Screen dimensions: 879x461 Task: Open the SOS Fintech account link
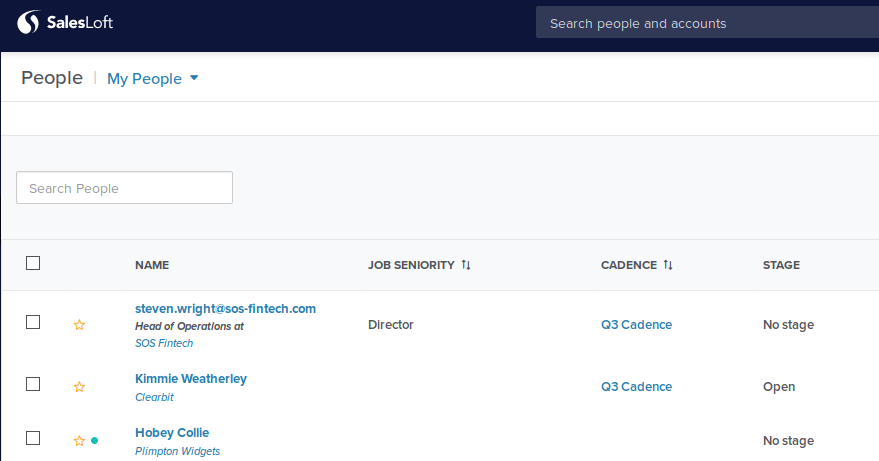coord(164,343)
